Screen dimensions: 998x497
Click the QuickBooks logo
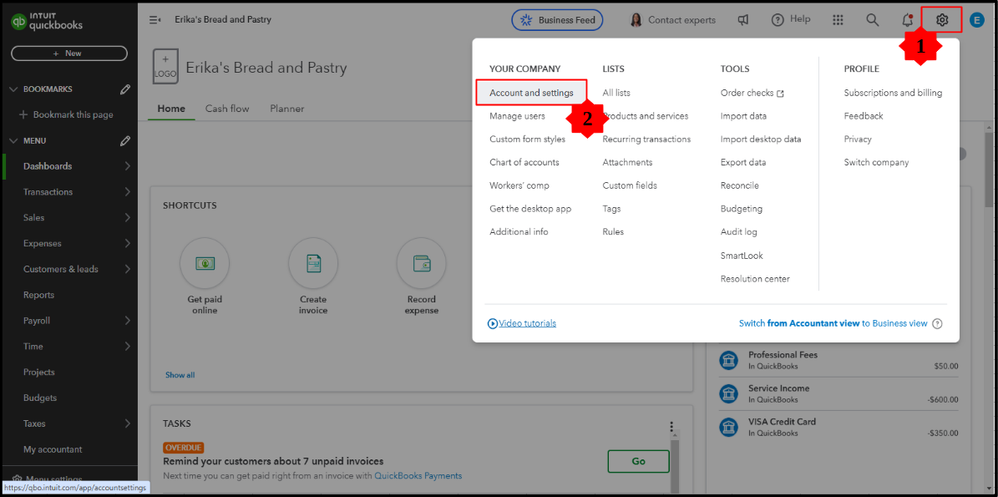47,22
